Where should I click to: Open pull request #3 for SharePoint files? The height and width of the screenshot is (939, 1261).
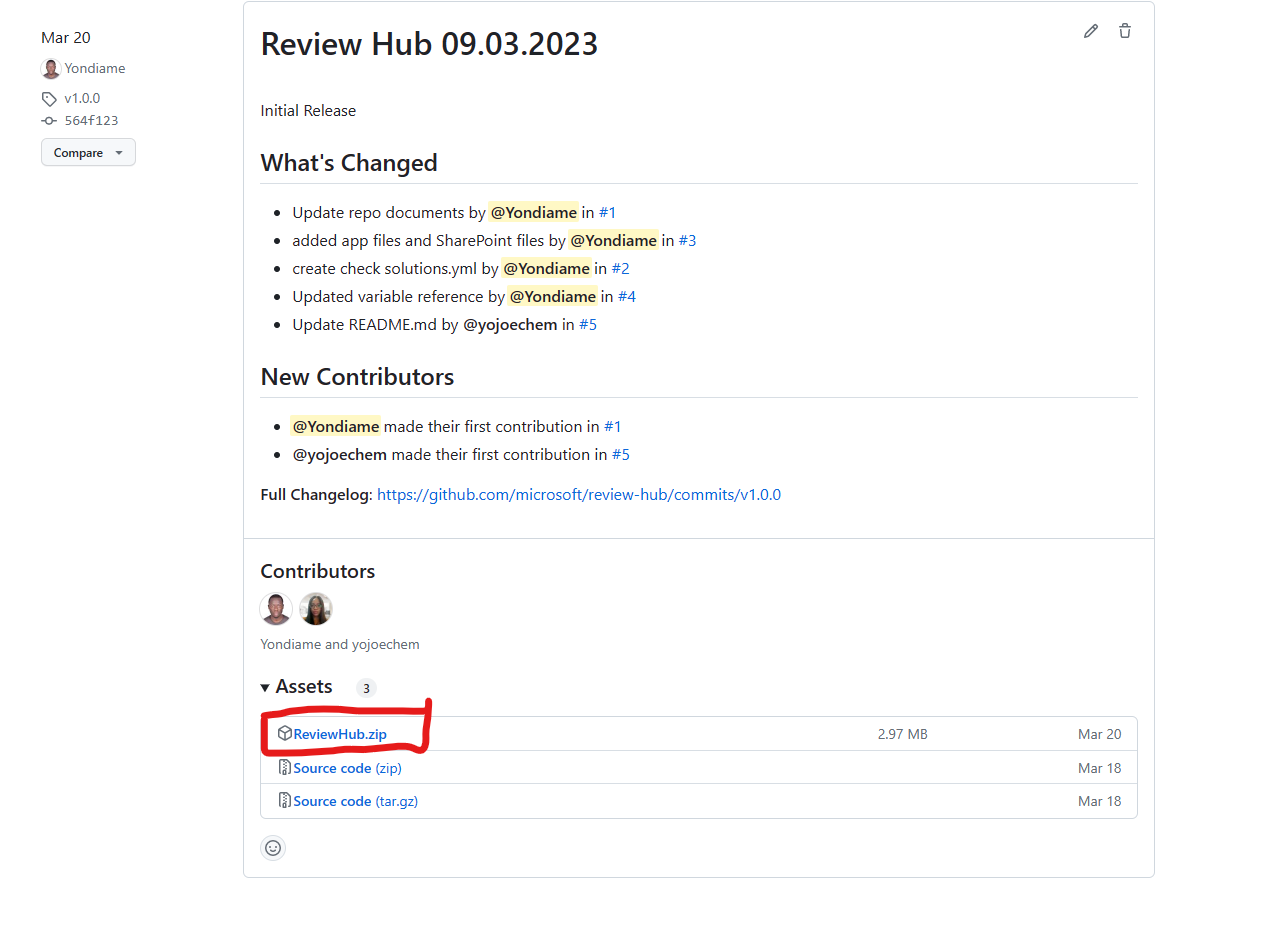pos(687,240)
